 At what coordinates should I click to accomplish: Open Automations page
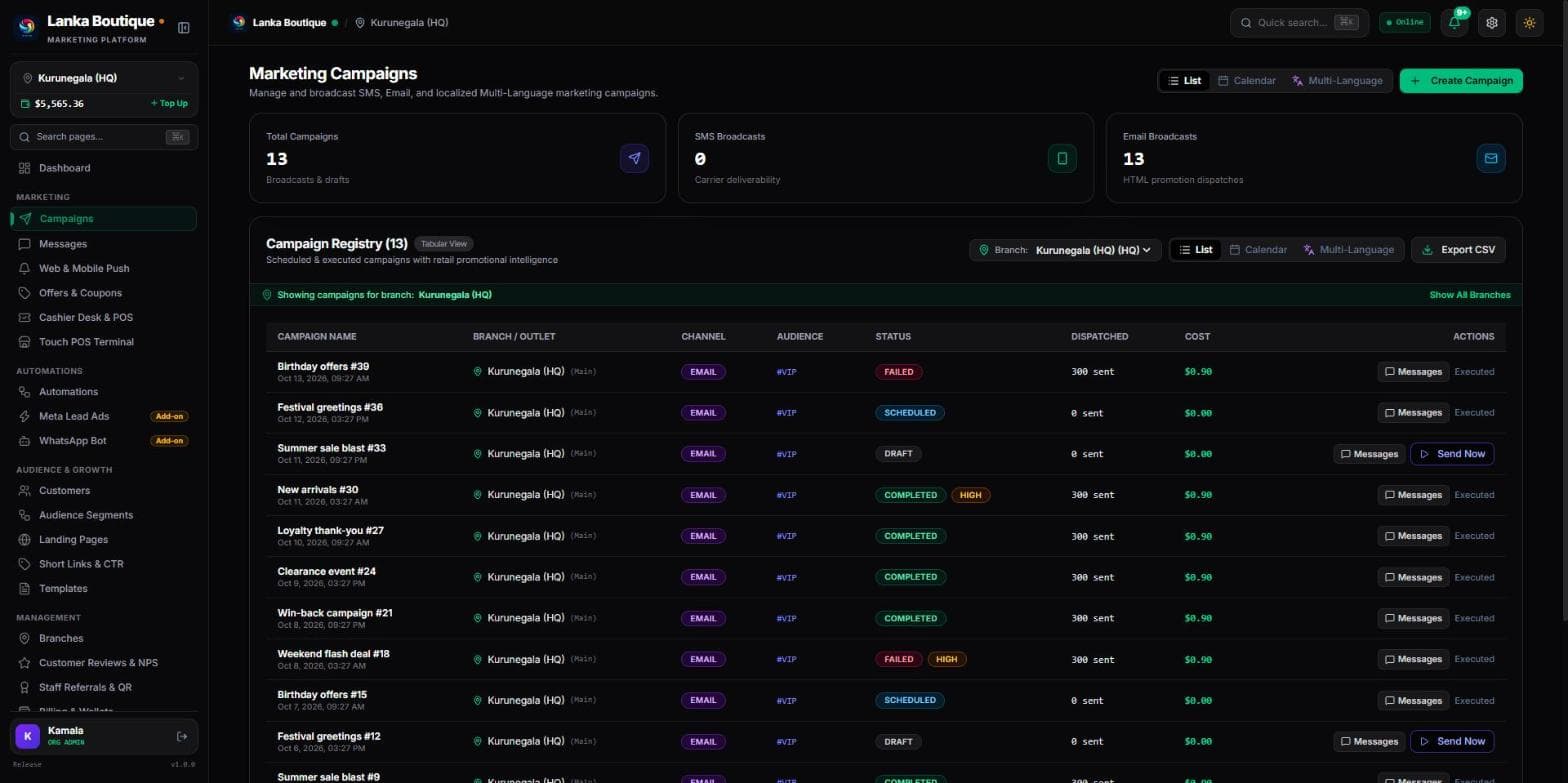103,392
